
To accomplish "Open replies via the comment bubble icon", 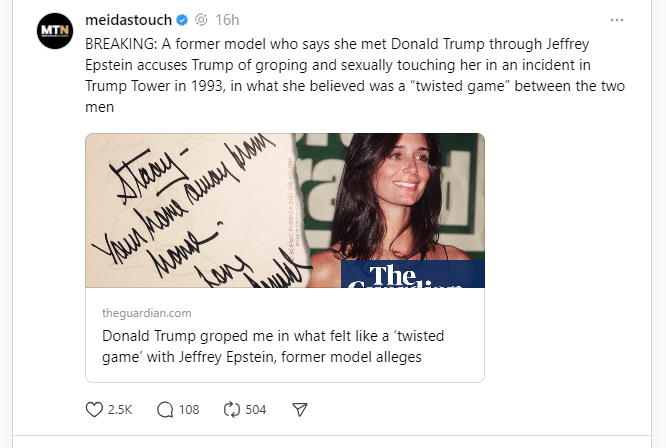I will point(165,409).
